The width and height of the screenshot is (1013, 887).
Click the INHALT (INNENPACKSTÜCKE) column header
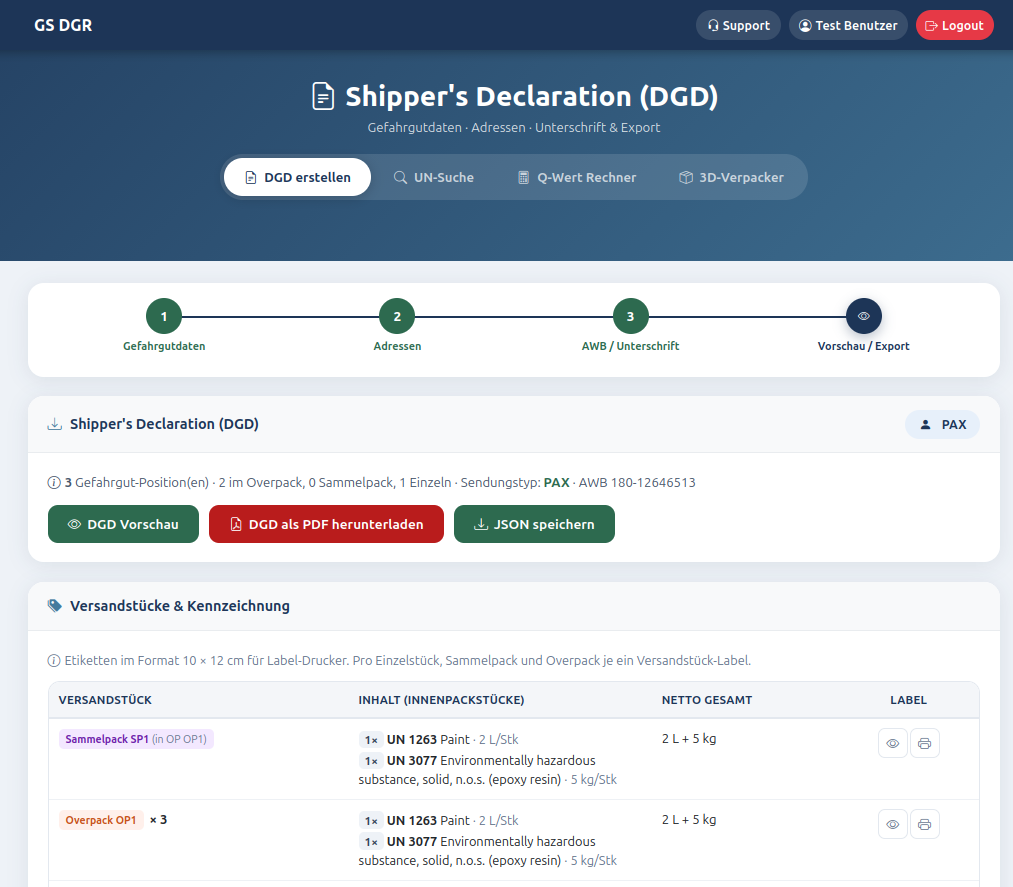click(x=441, y=700)
